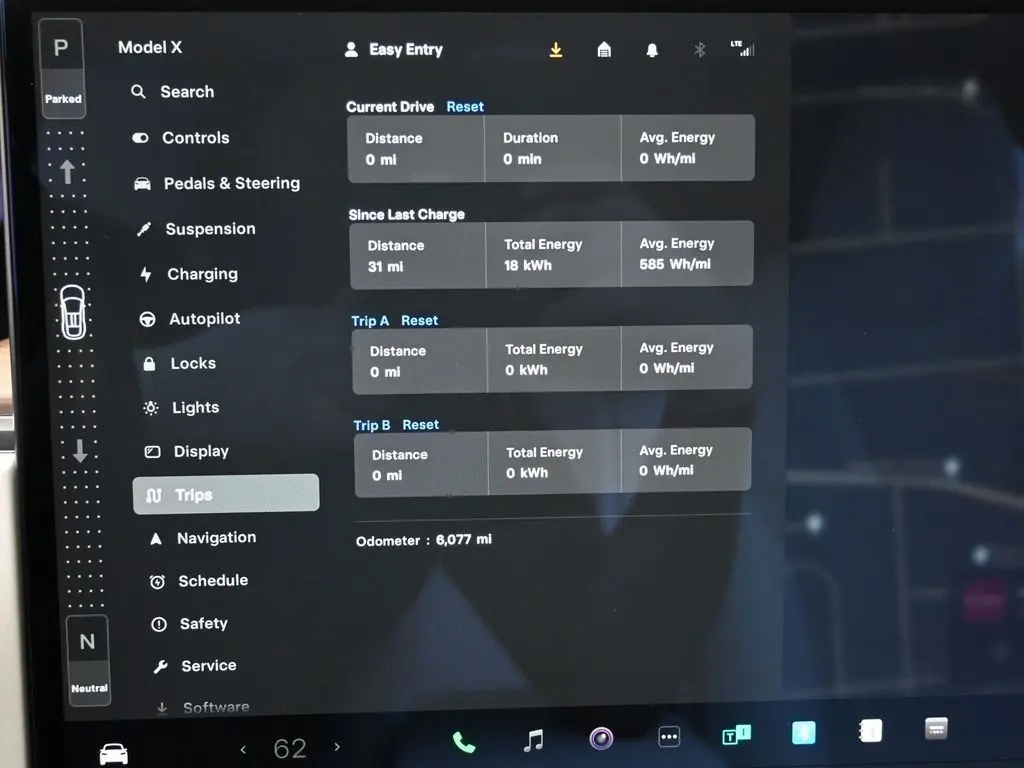
Task: Click the software download arrow icon
Action: click(556, 50)
